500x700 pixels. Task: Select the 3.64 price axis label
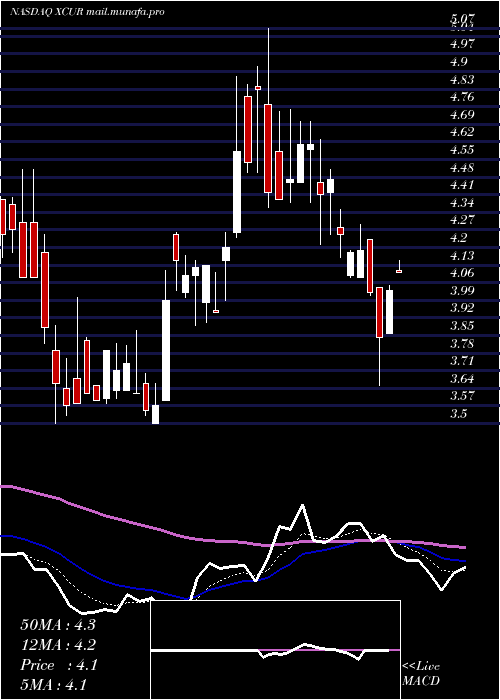(464, 379)
